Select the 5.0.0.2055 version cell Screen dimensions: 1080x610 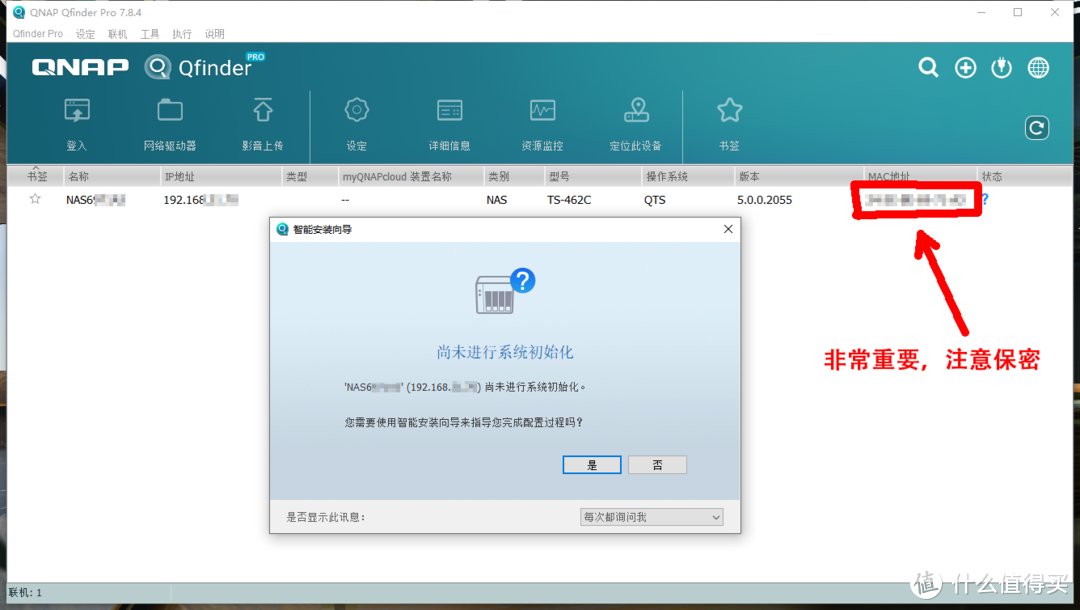[765, 200]
